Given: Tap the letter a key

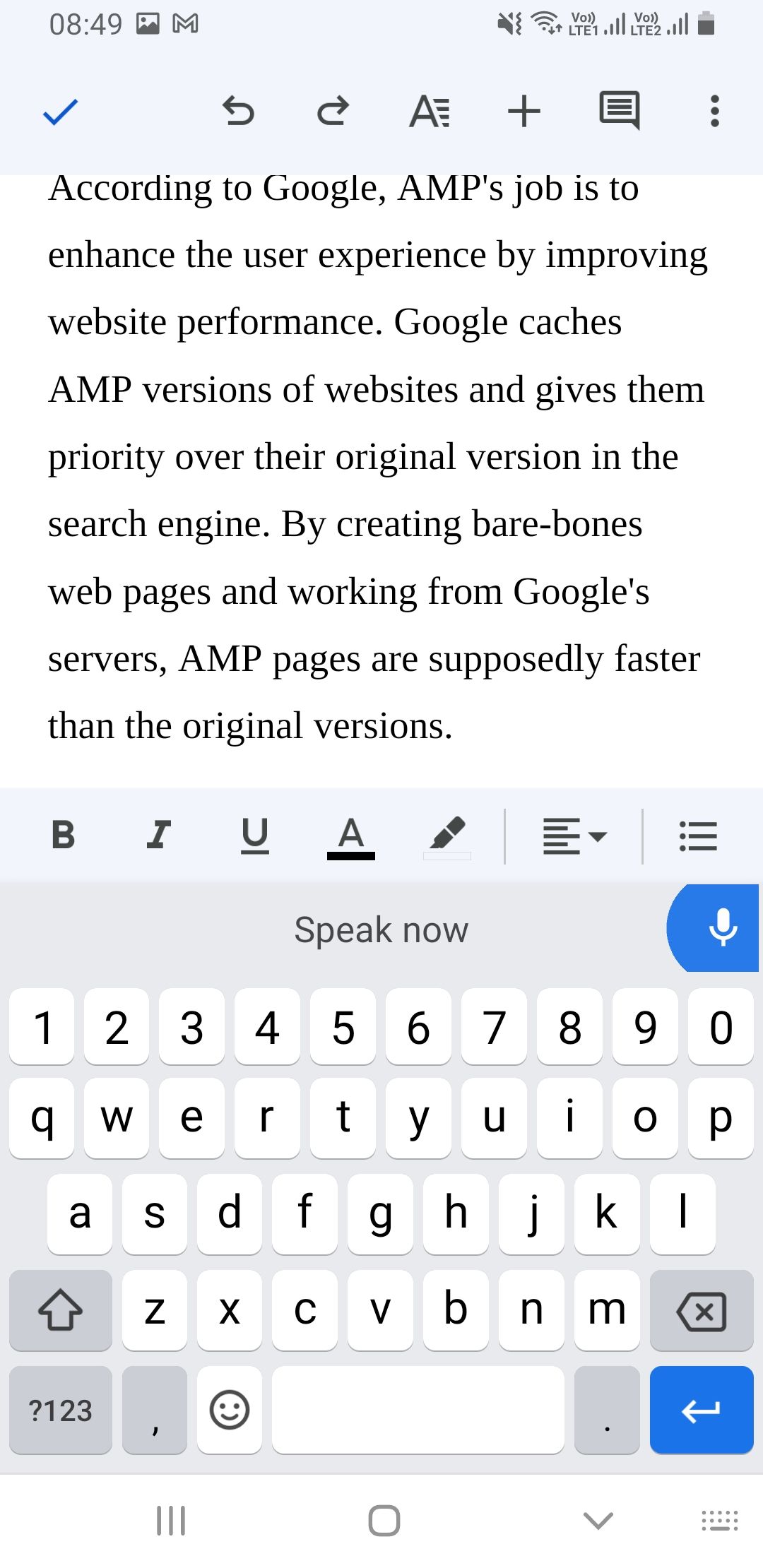Looking at the screenshot, I should pyautogui.click(x=80, y=1214).
